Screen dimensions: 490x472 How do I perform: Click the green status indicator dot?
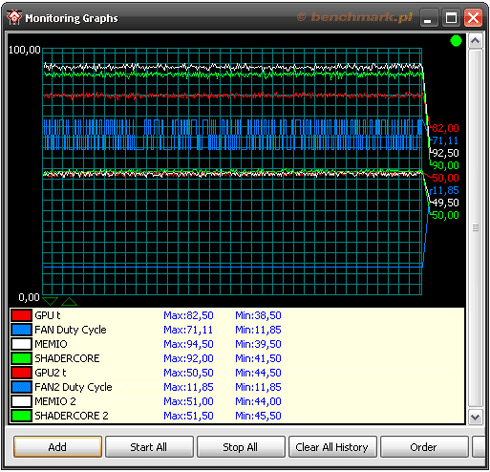tap(456, 41)
